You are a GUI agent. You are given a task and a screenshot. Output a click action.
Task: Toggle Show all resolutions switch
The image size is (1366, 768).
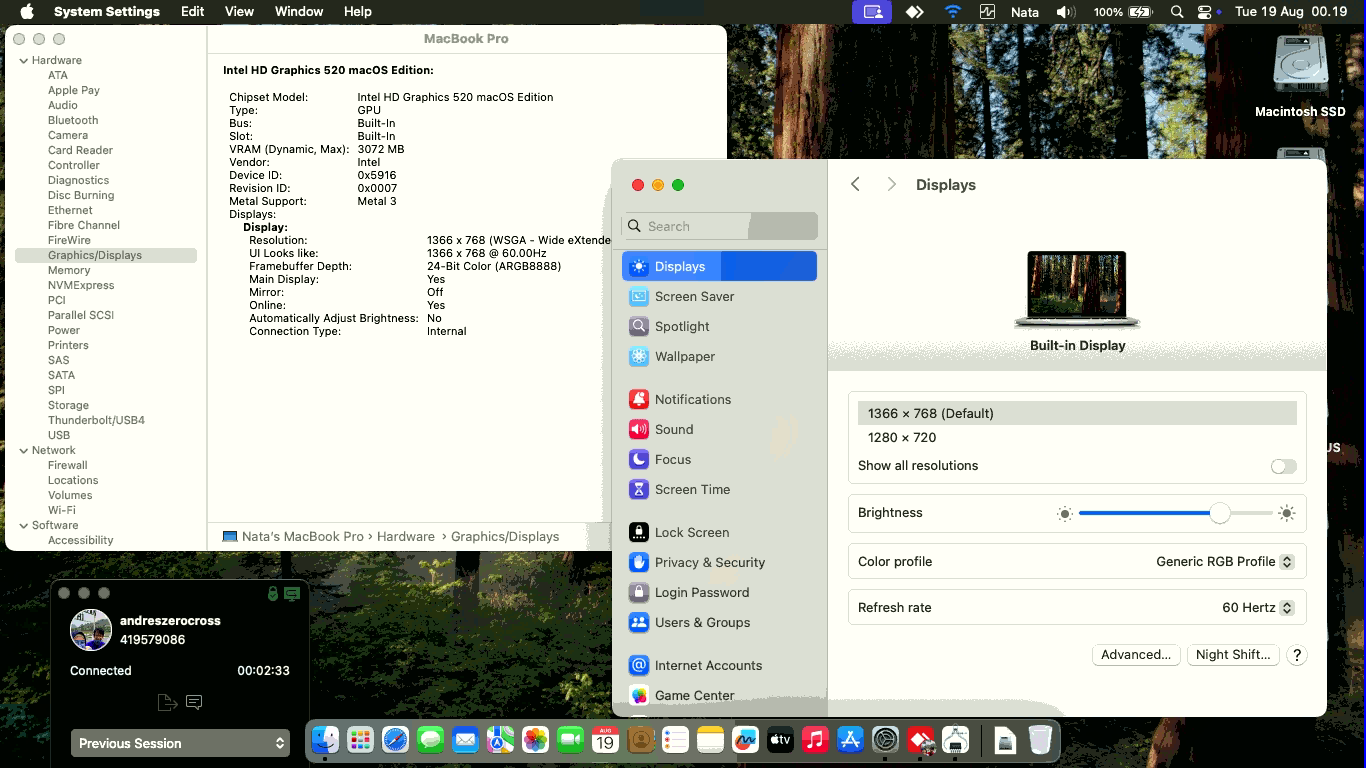coord(1283,466)
